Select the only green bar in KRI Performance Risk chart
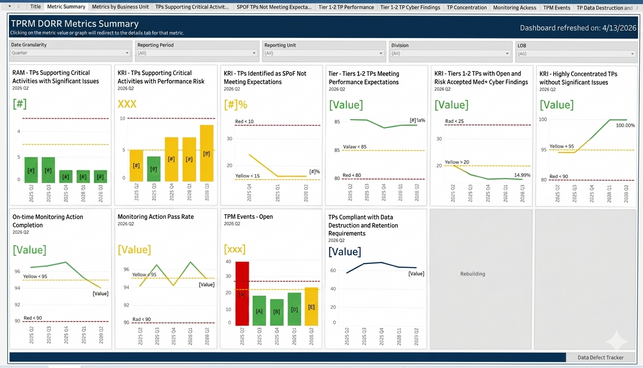Screen dimensions: 643x368 coord(154,169)
